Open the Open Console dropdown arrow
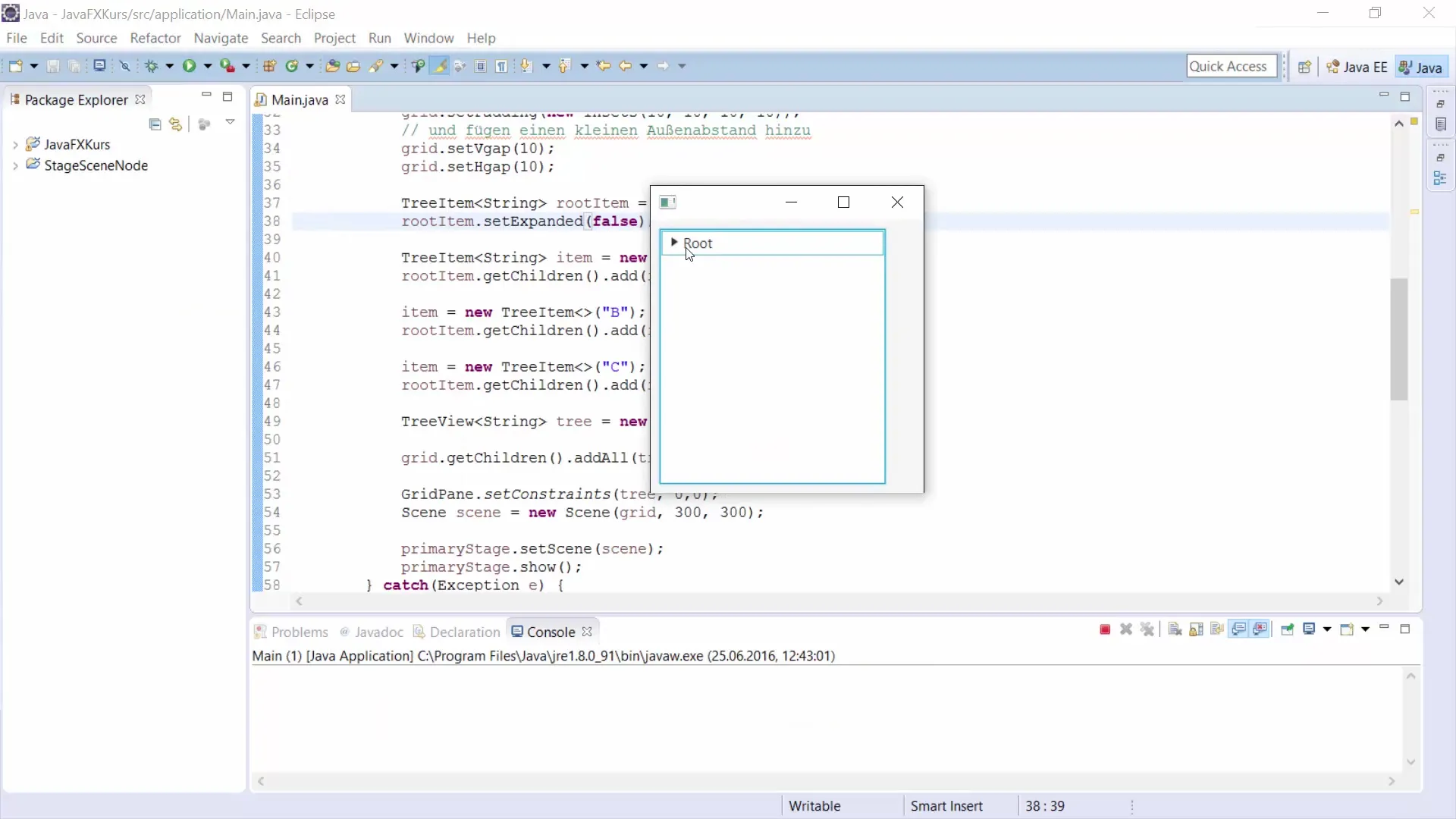 click(1365, 629)
